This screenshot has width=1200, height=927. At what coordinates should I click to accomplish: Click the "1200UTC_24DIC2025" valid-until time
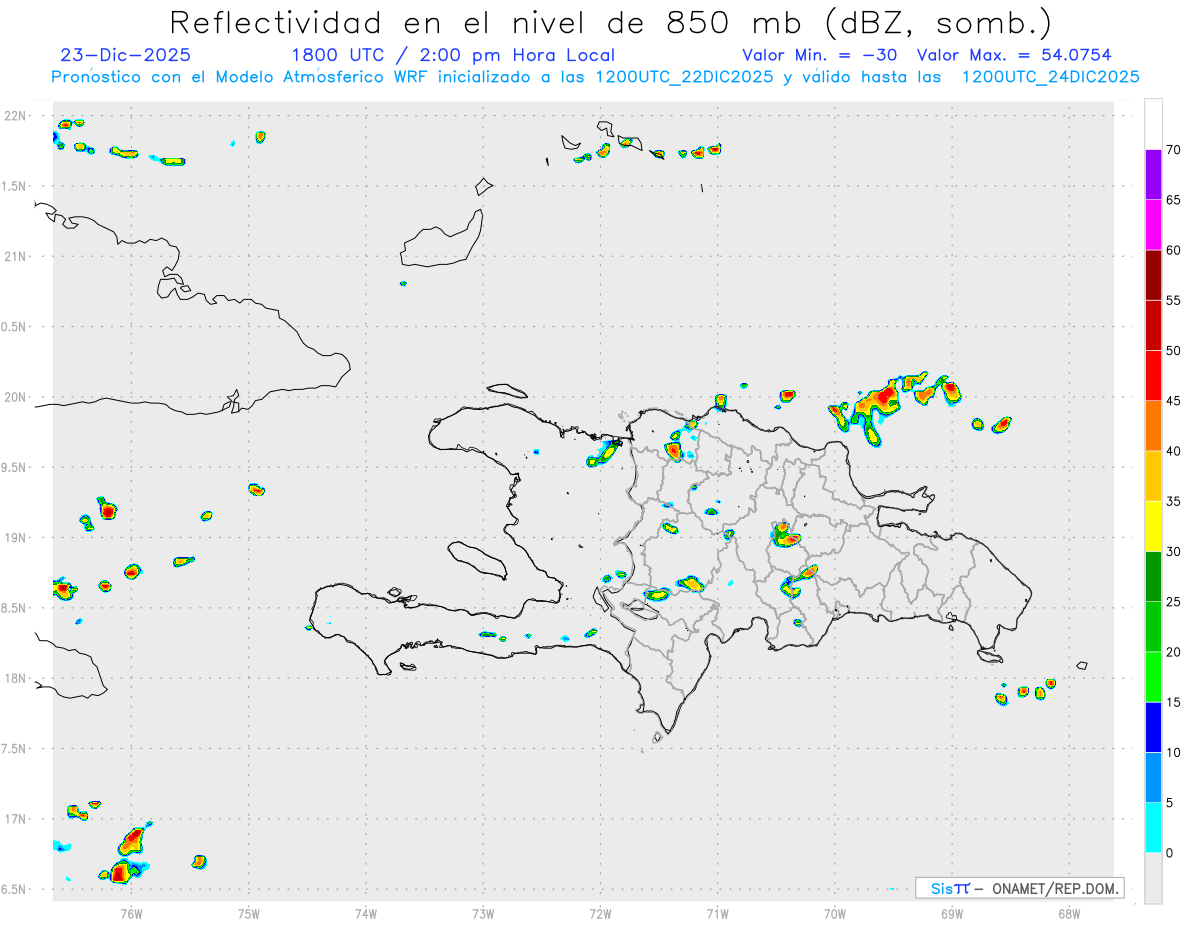[1051, 77]
